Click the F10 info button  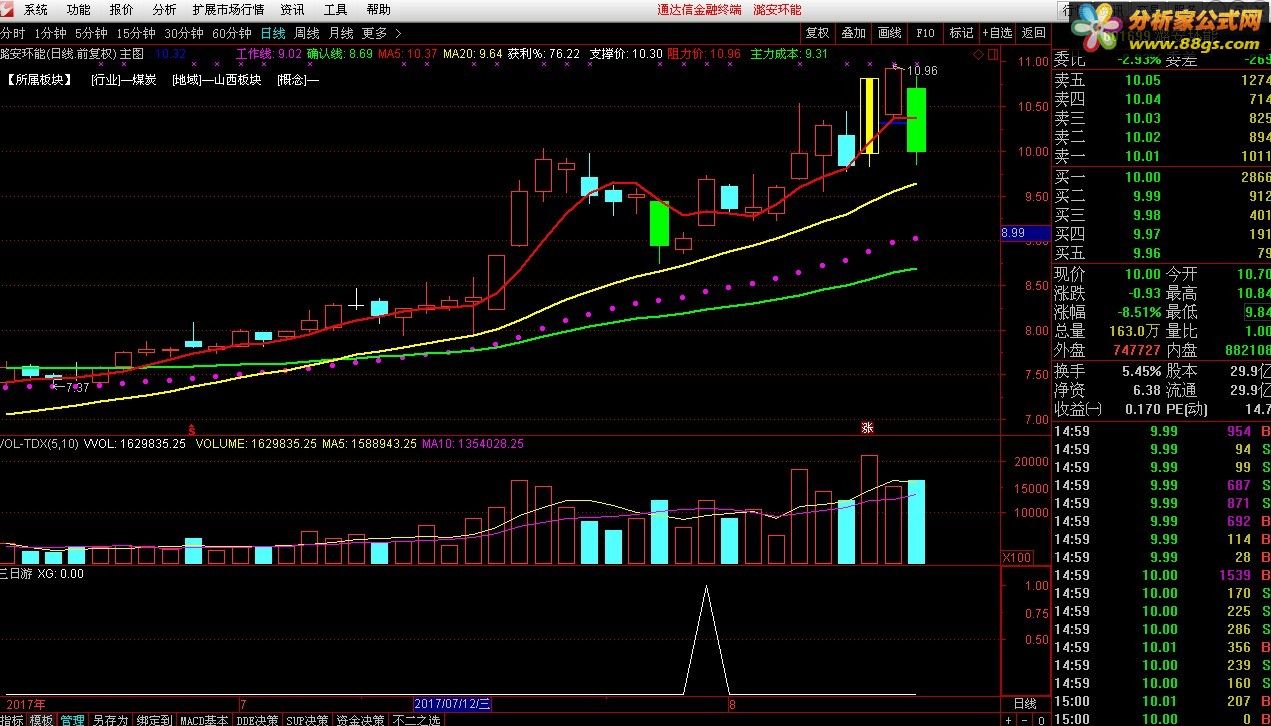coord(925,32)
